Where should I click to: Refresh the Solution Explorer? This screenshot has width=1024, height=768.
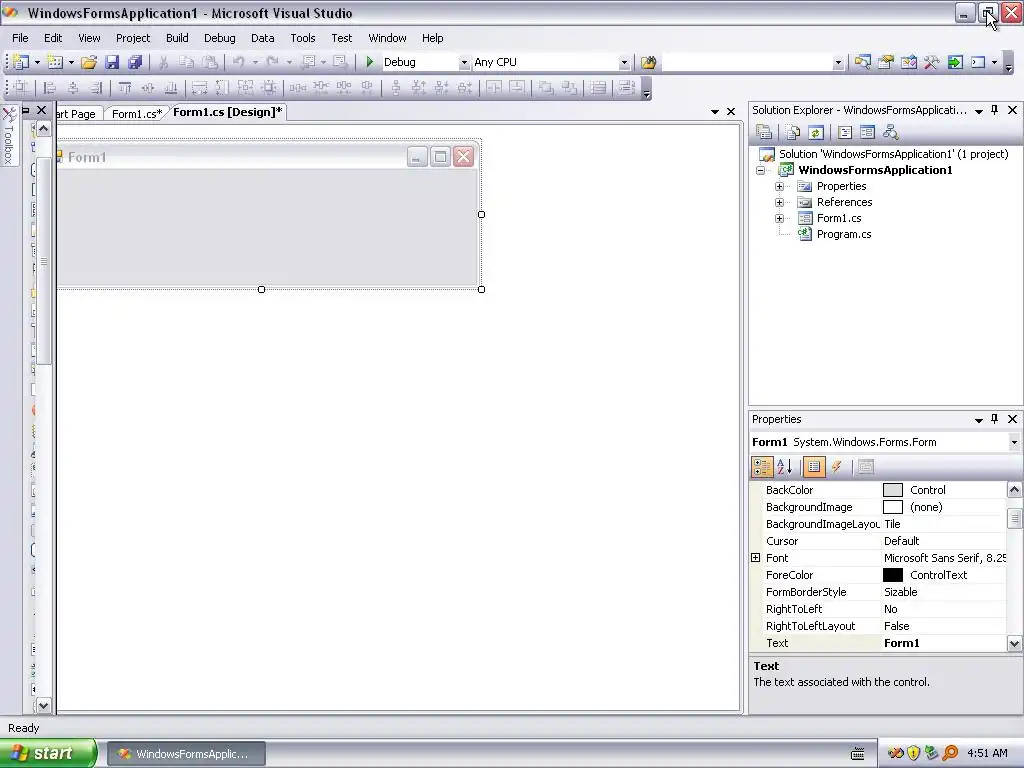(816, 133)
